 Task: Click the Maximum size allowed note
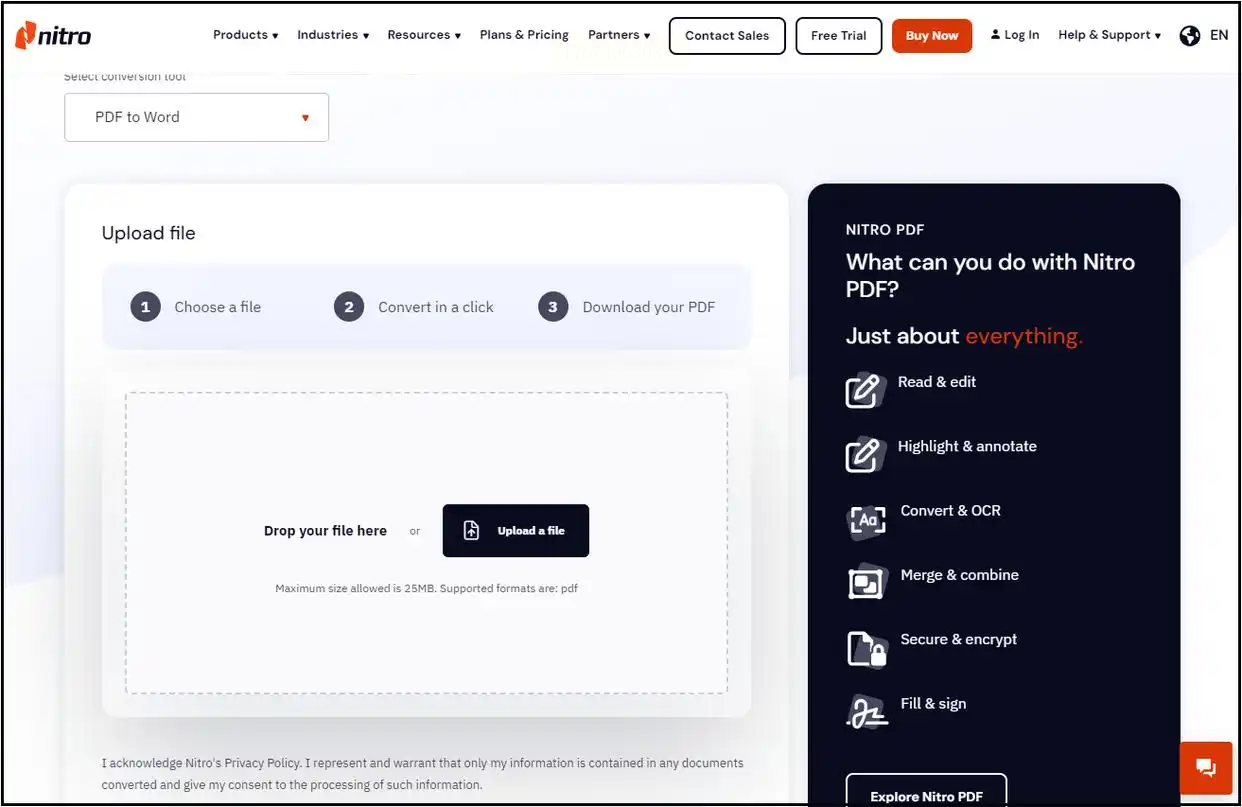(427, 588)
